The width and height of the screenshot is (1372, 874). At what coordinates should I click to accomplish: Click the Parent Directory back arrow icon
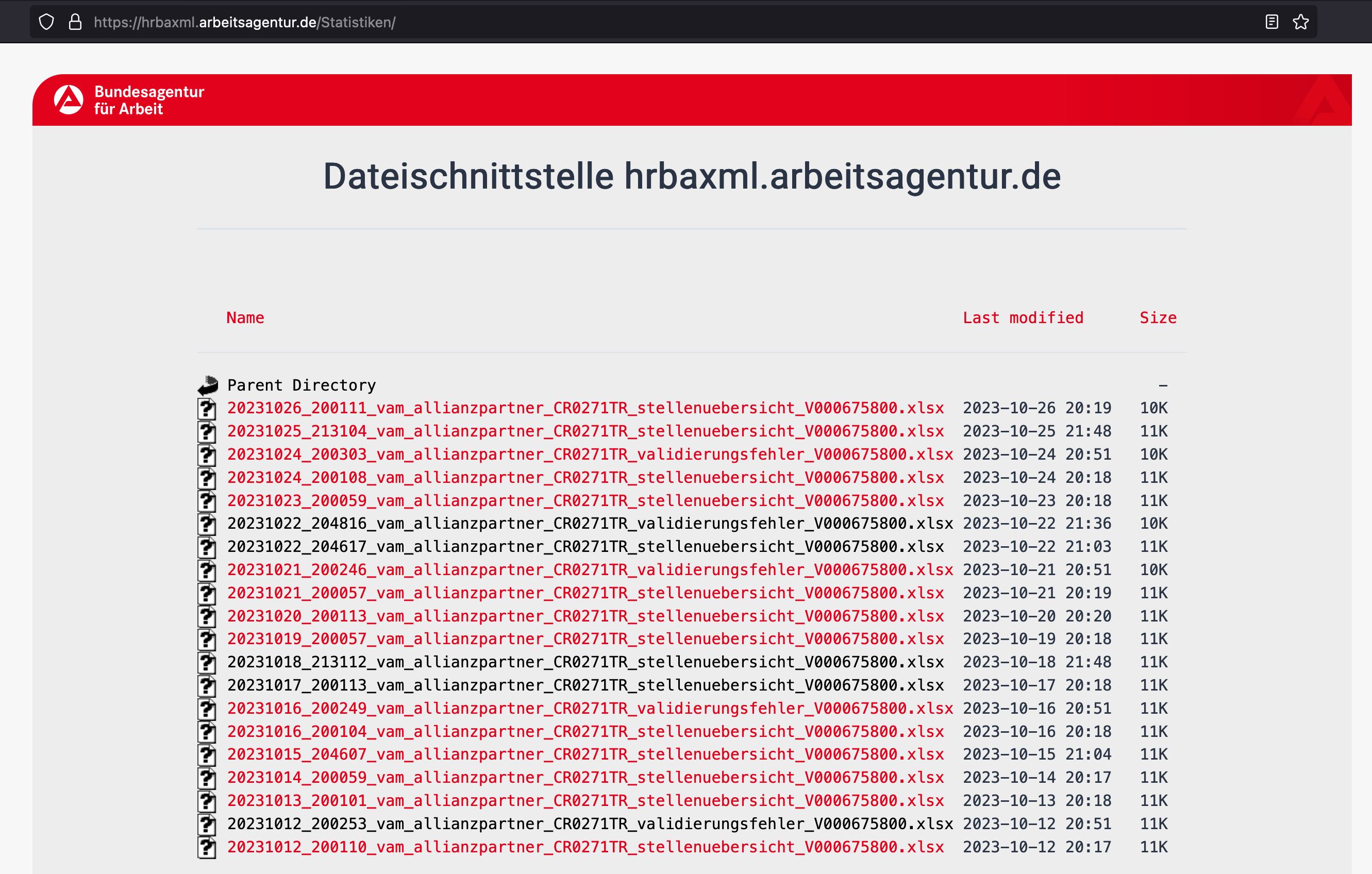[208, 385]
